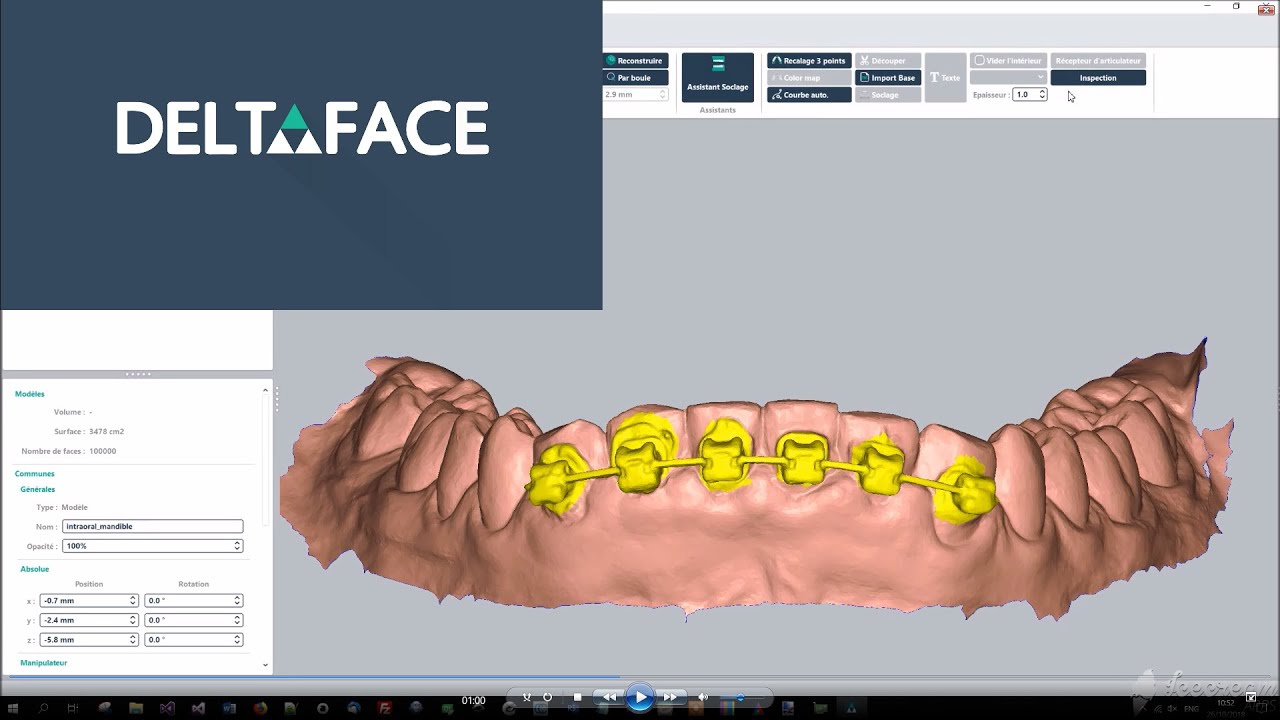Image resolution: width=1280 pixels, height=720 pixels.
Task: Click Récepteur d'articulateur button
Action: click(1098, 61)
